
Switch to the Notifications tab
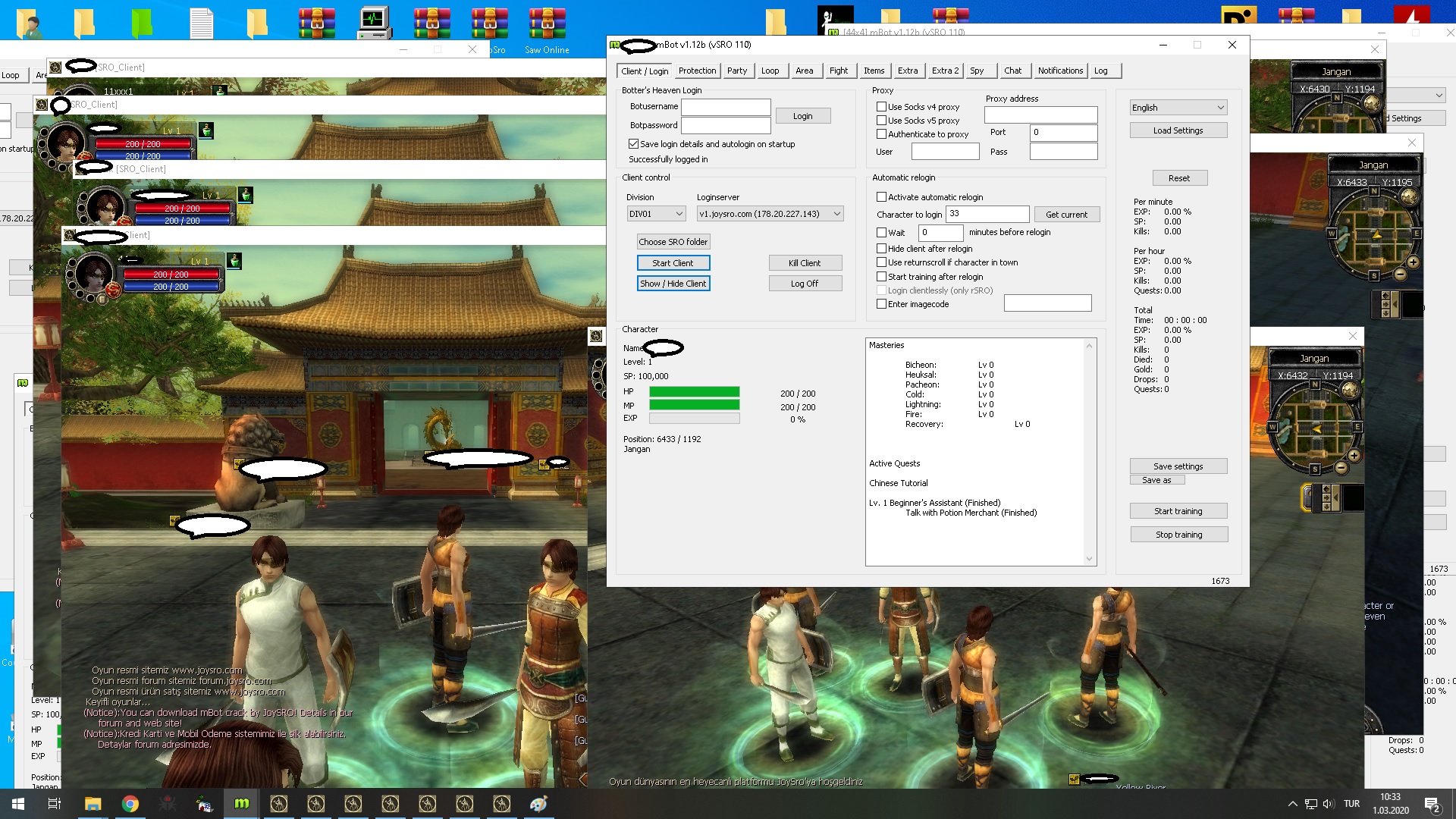coord(1060,71)
